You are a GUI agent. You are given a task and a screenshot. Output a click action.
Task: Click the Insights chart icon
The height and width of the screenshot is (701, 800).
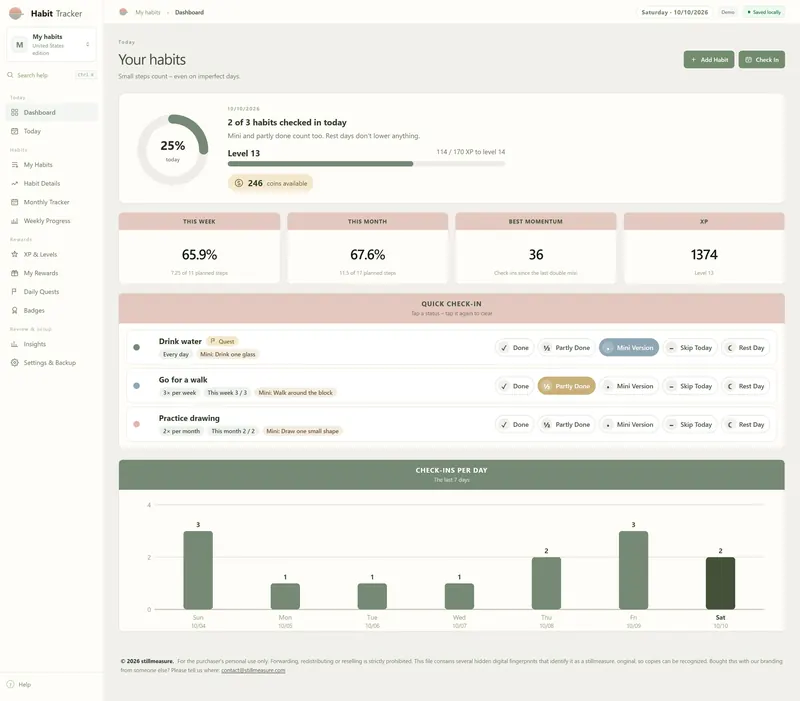[14, 344]
